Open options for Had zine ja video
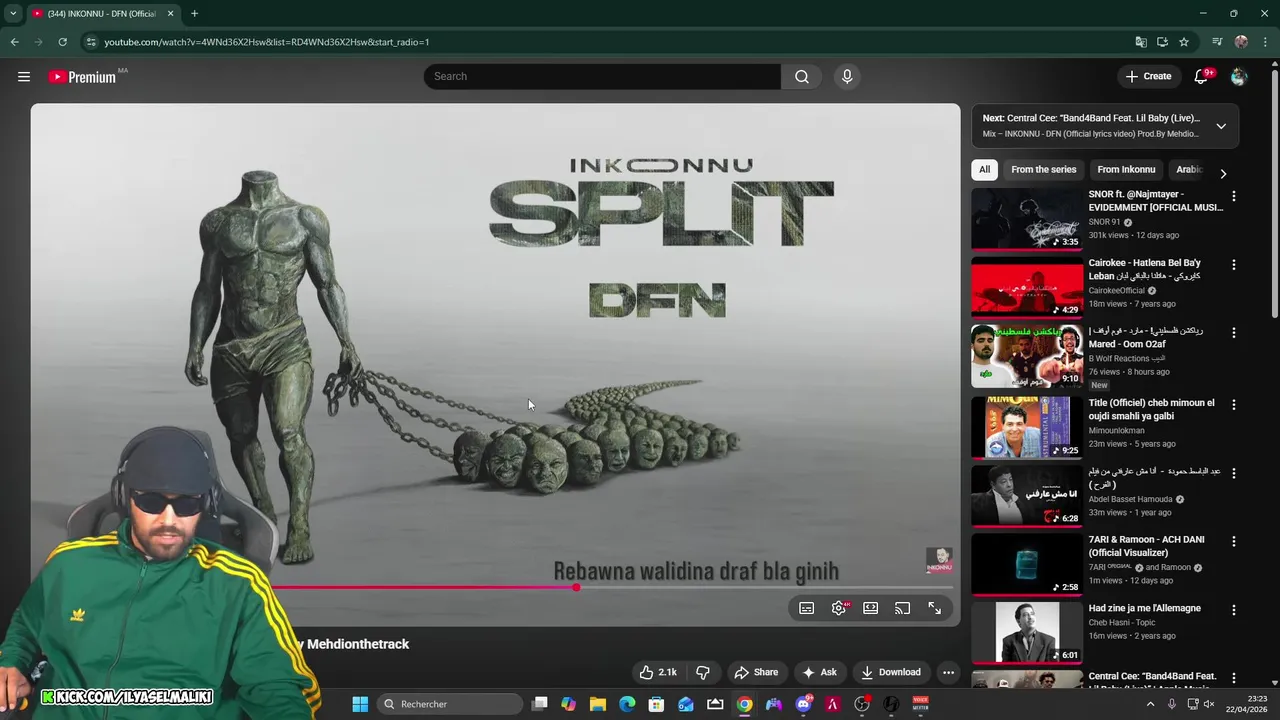1280x720 pixels. point(1233,610)
